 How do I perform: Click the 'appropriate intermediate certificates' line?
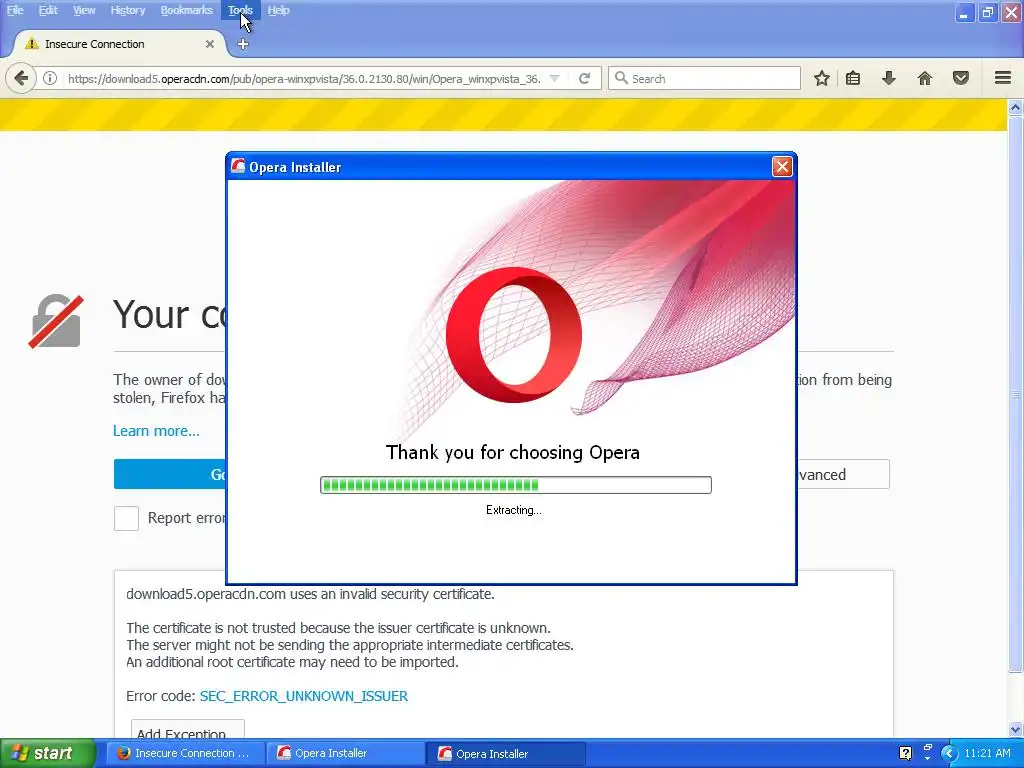tap(349, 645)
